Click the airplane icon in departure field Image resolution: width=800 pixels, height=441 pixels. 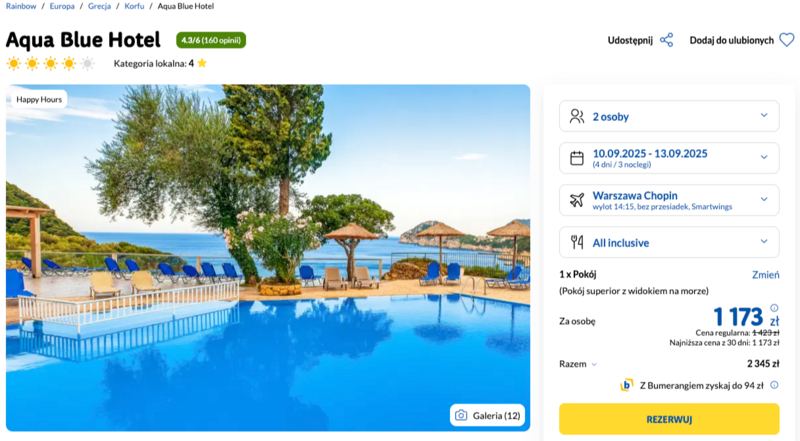(577, 200)
